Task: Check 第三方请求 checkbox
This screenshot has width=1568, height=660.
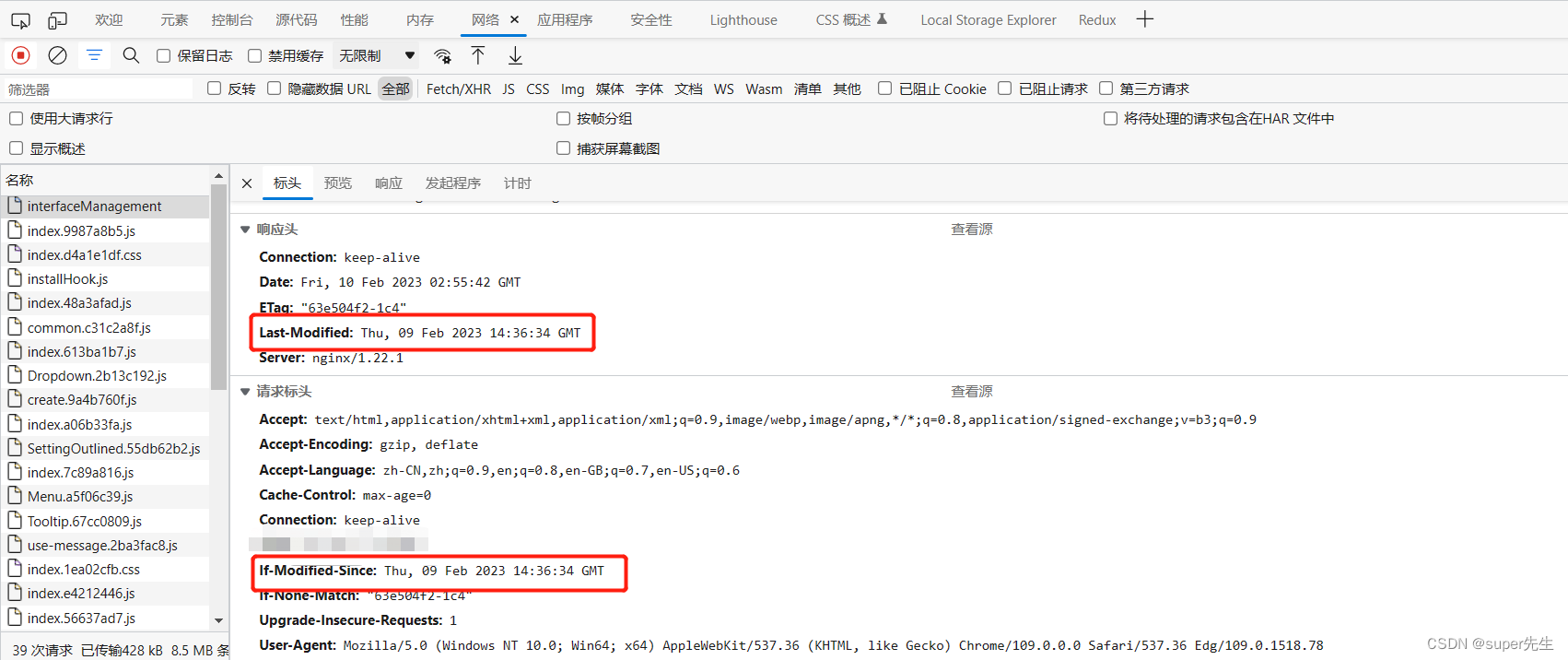Action: (1106, 88)
